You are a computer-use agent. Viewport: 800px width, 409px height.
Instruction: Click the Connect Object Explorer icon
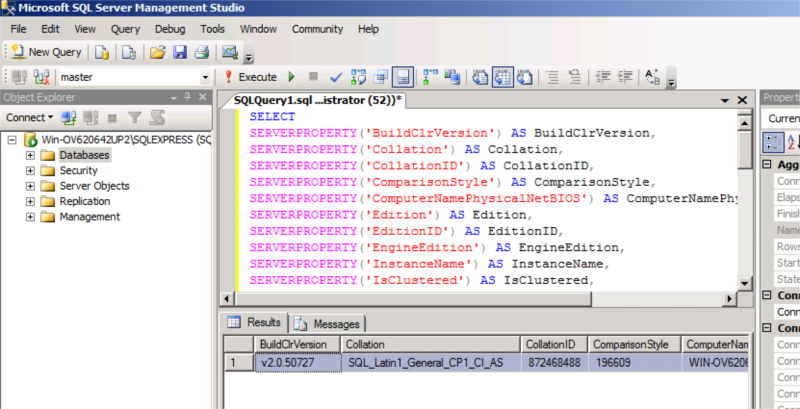tap(68, 117)
